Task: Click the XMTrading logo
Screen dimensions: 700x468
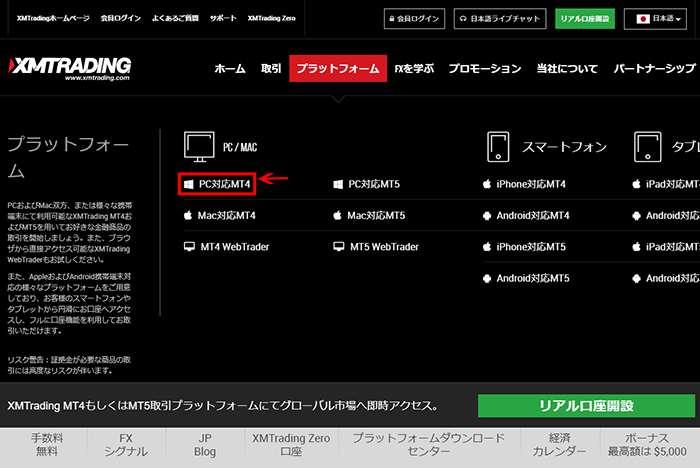Action: (x=70, y=69)
